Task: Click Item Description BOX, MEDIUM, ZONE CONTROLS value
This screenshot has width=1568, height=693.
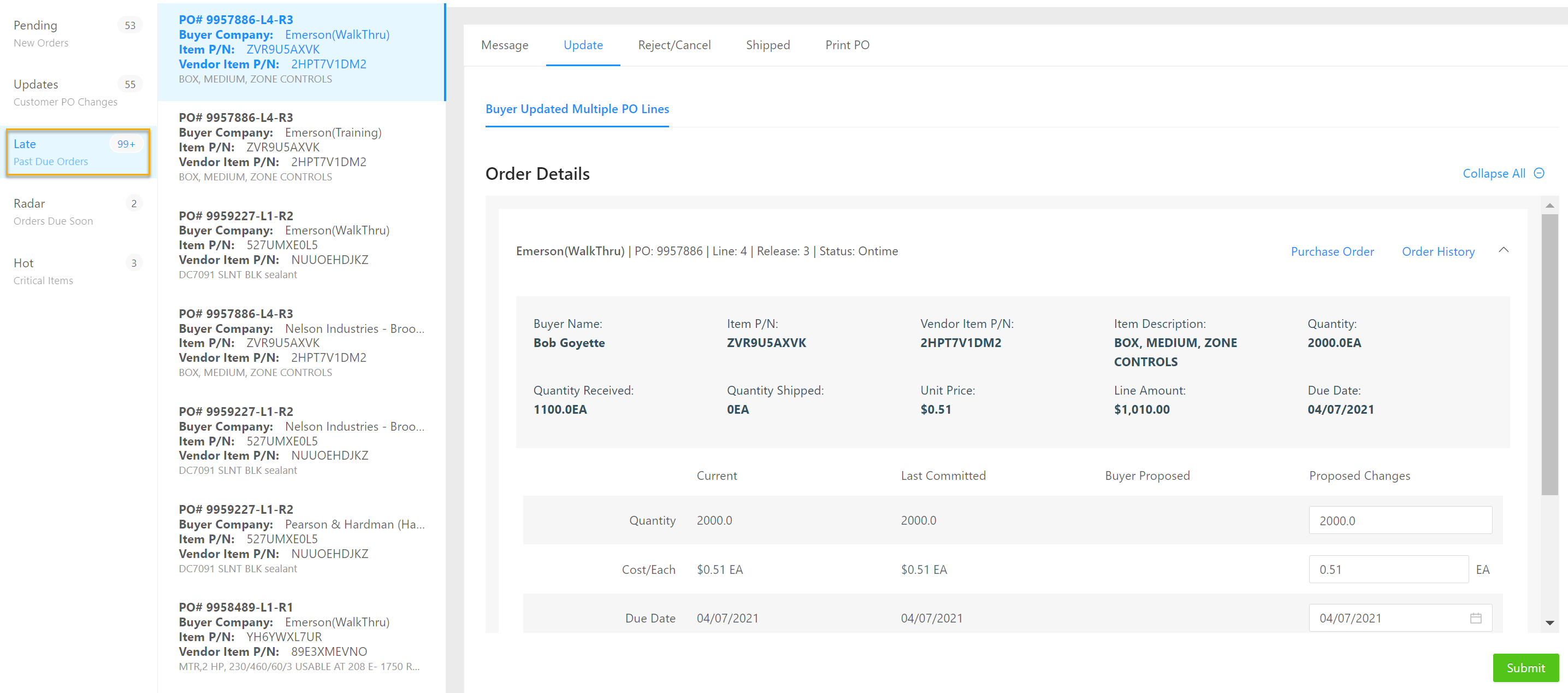Action: coord(1175,353)
